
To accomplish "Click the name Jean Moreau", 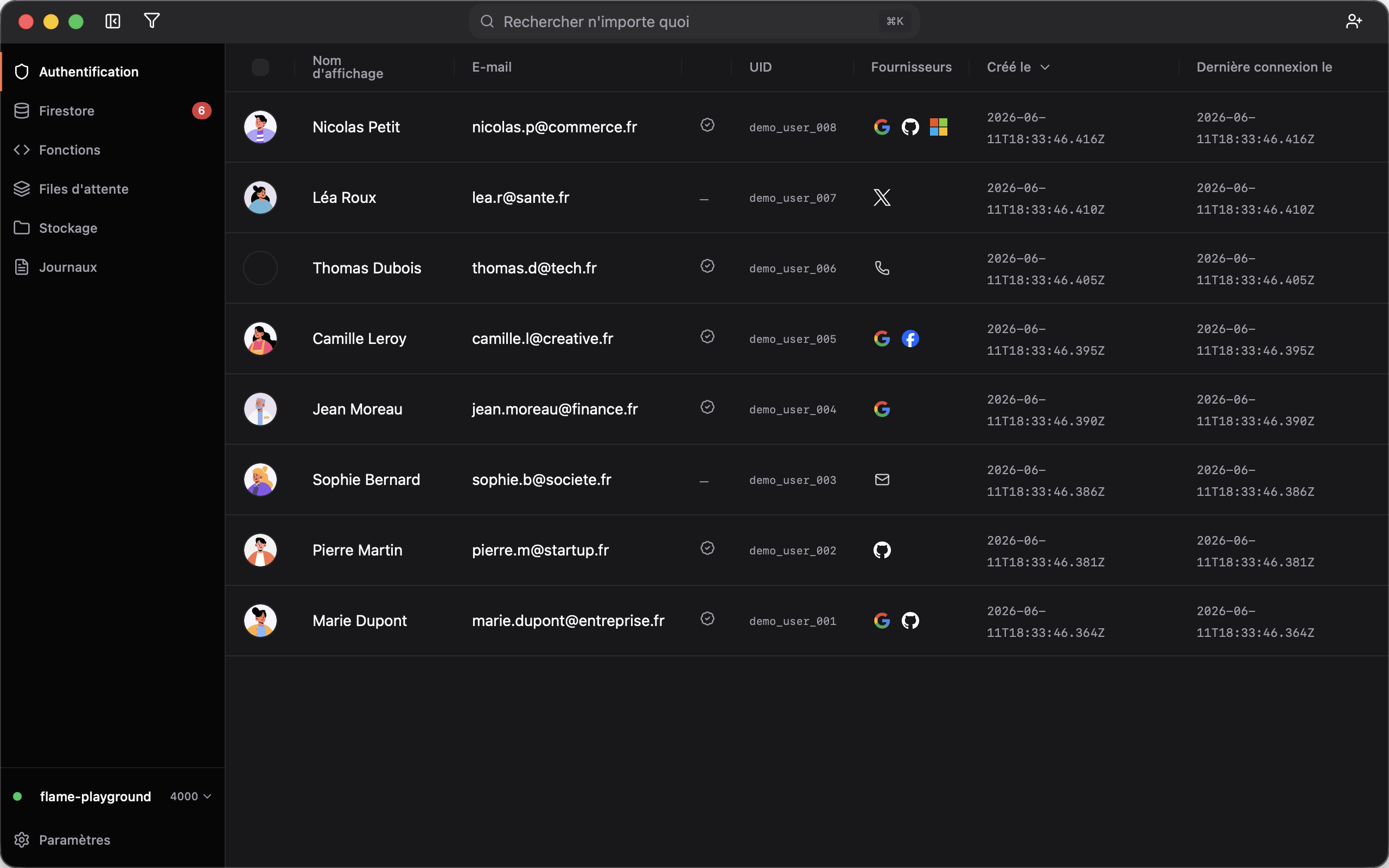I will point(357,409).
